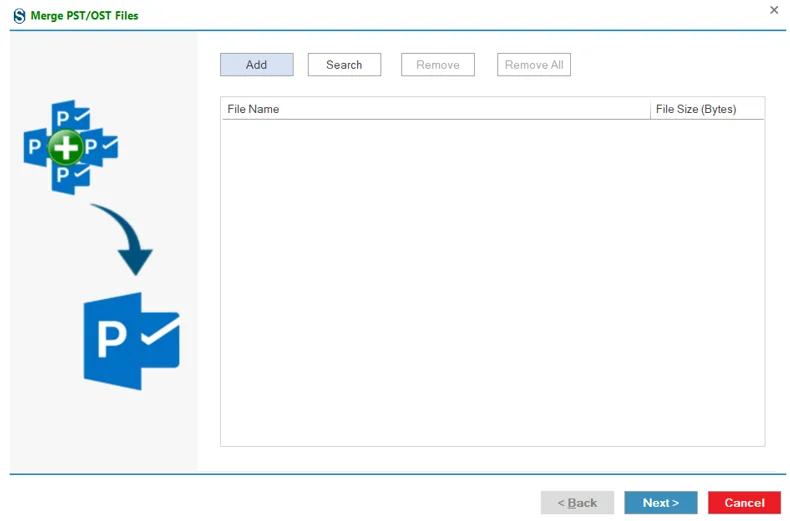Cancel the merge wizard

(x=744, y=502)
